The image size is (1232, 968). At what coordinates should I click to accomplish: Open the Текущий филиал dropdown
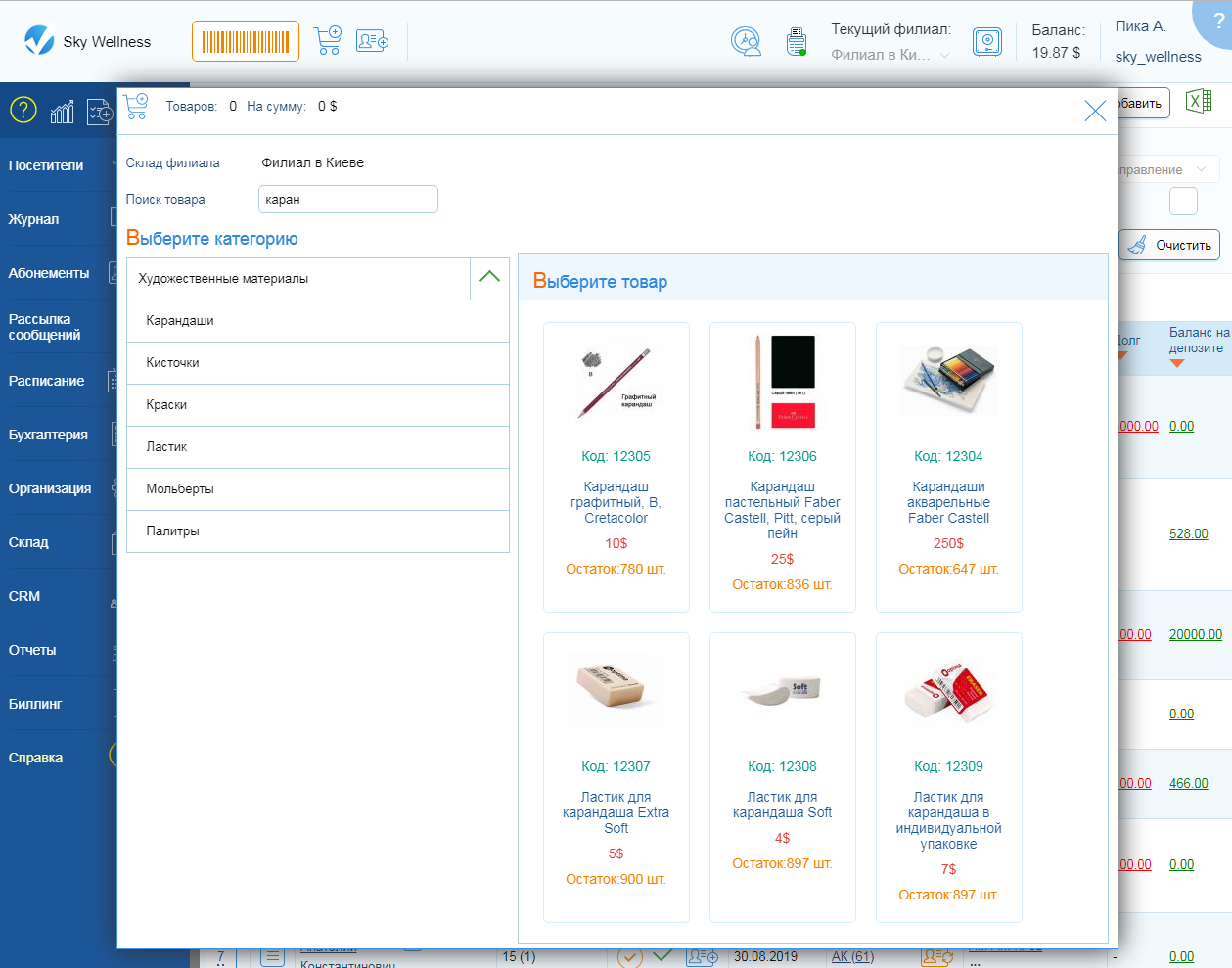click(x=890, y=55)
